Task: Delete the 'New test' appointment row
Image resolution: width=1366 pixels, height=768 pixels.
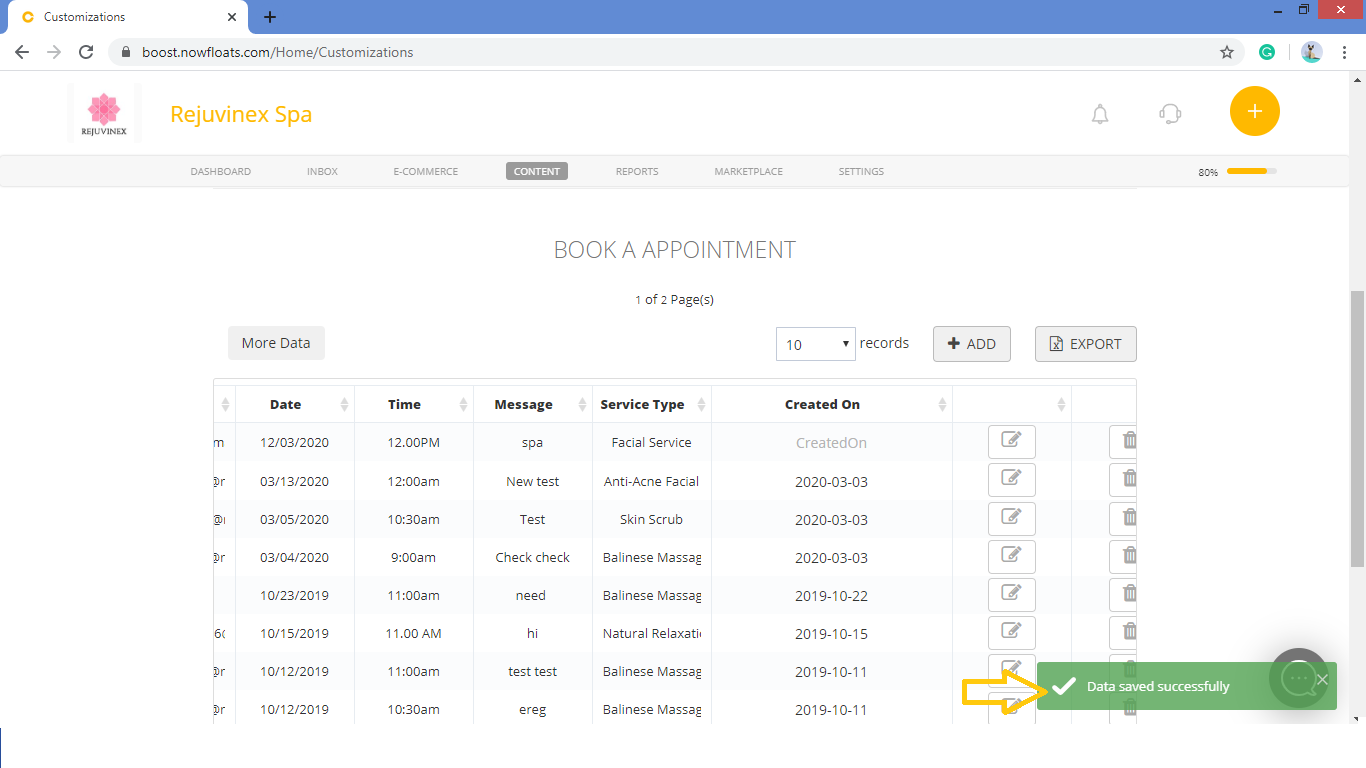Action: coord(1124,480)
